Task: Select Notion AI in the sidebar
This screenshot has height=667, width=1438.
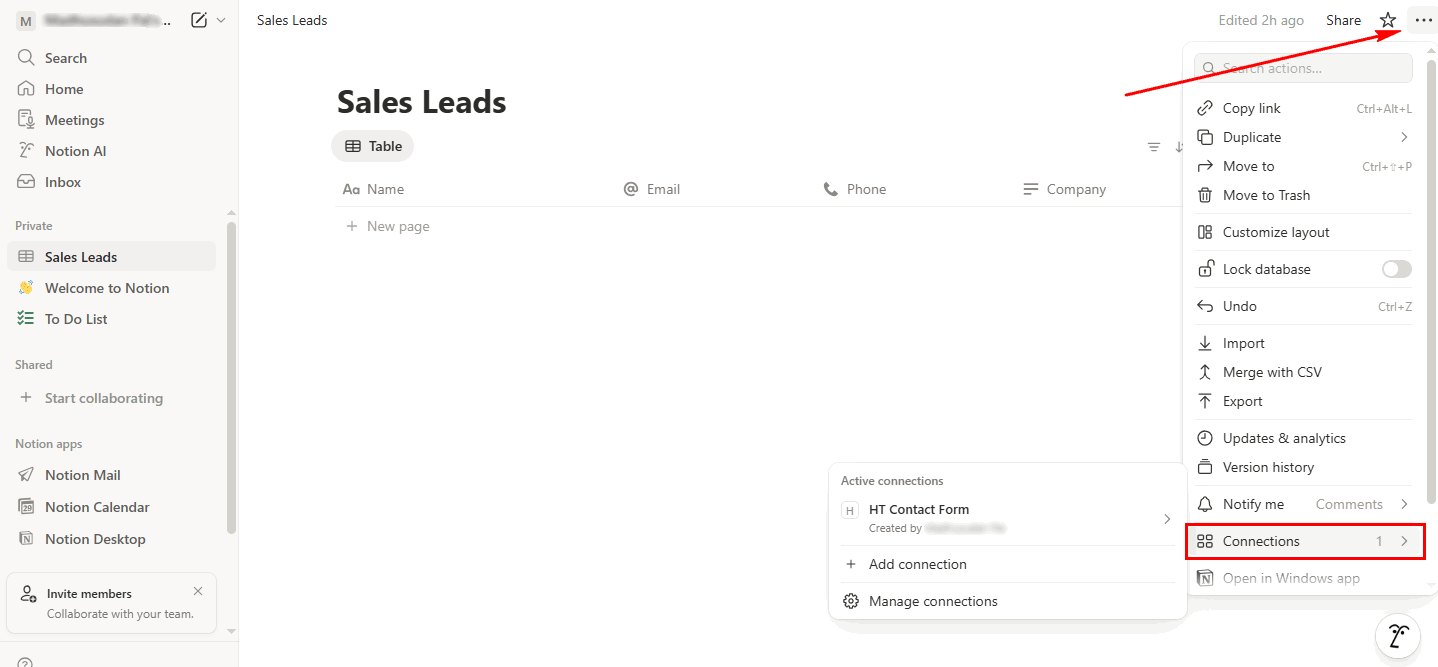Action: pyautogui.click(x=74, y=150)
